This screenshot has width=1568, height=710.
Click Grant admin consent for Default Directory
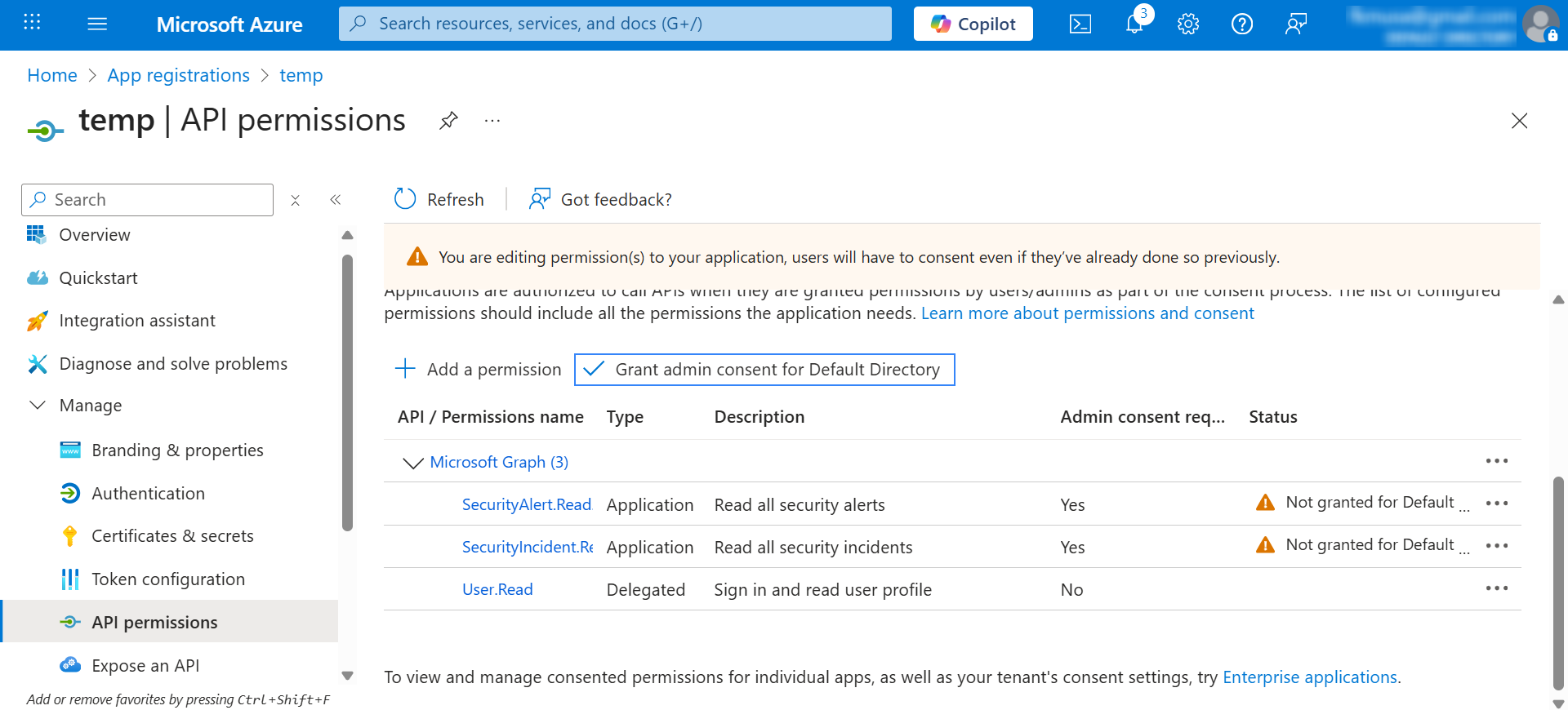[x=764, y=370]
